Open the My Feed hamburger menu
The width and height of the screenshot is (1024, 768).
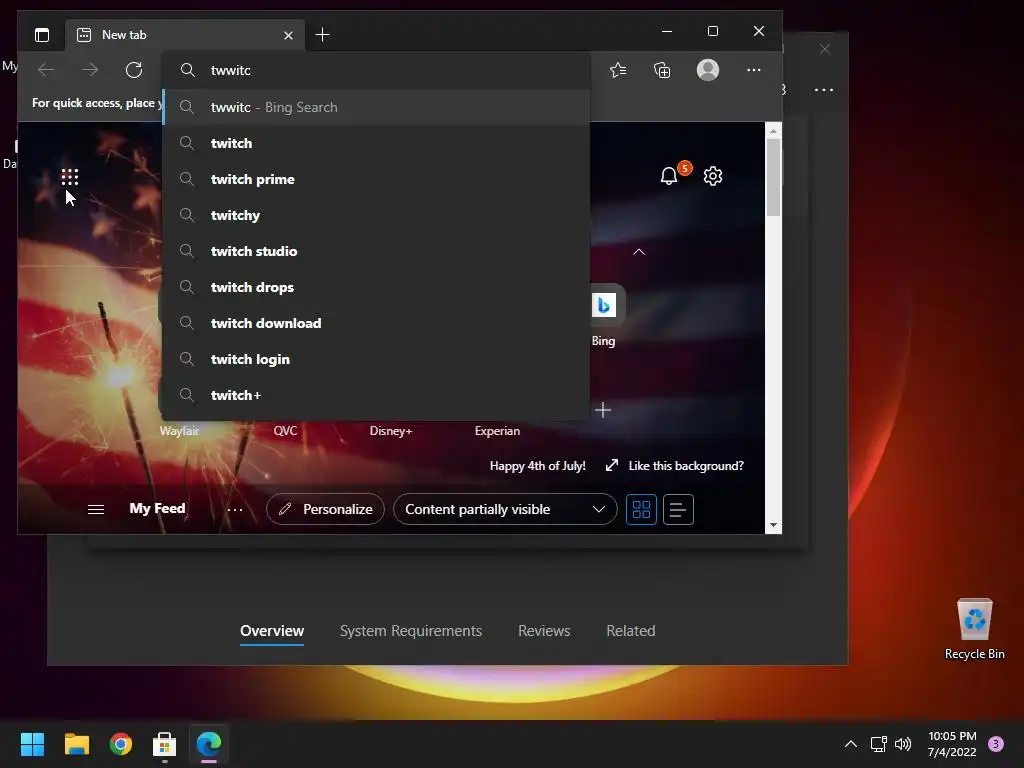[x=96, y=509]
